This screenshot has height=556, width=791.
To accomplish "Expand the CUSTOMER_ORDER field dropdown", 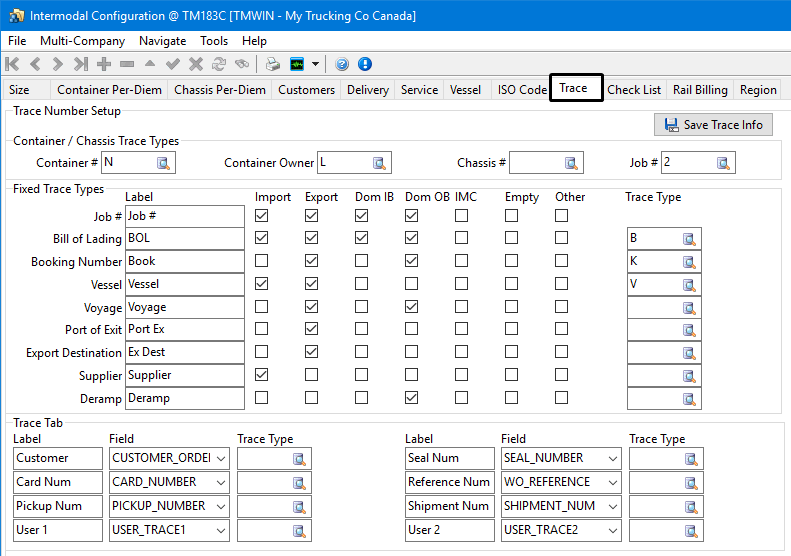I will [x=221, y=458].
